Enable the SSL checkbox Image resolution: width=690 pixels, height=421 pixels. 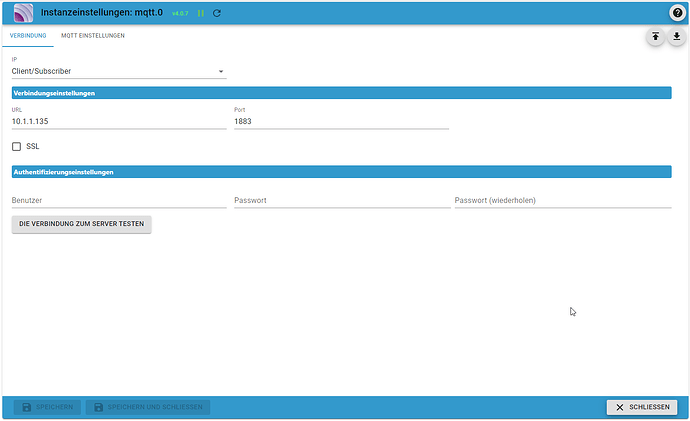[x=16, y=146]
